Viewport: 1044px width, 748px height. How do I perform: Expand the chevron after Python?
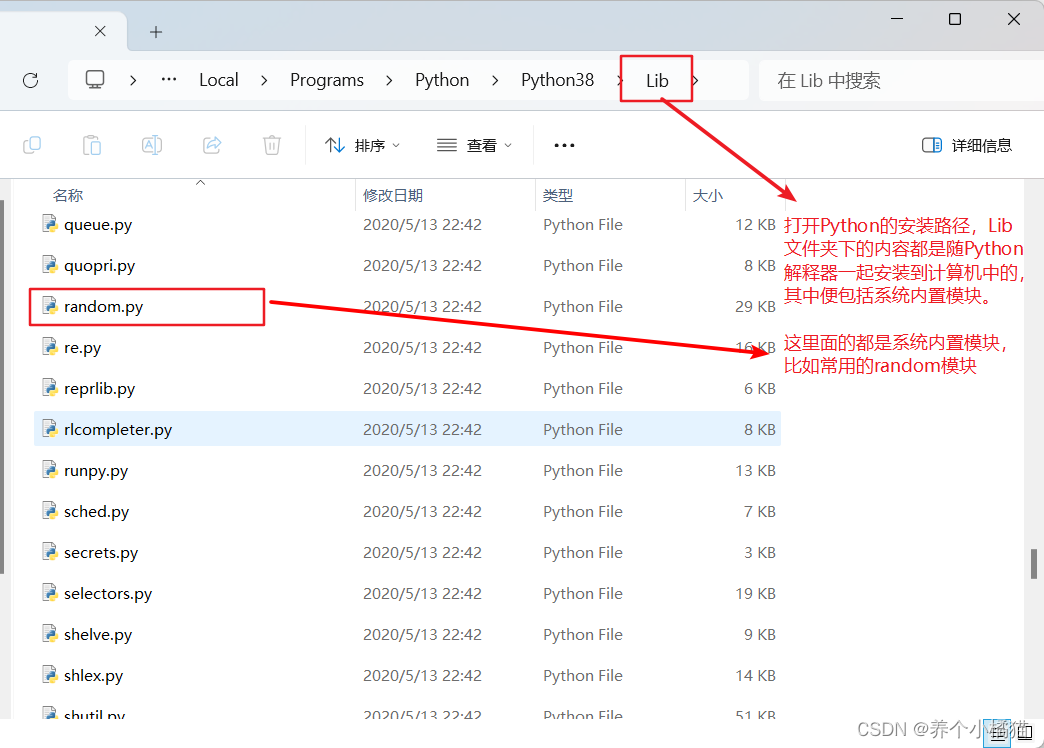(x=495, y=81)
